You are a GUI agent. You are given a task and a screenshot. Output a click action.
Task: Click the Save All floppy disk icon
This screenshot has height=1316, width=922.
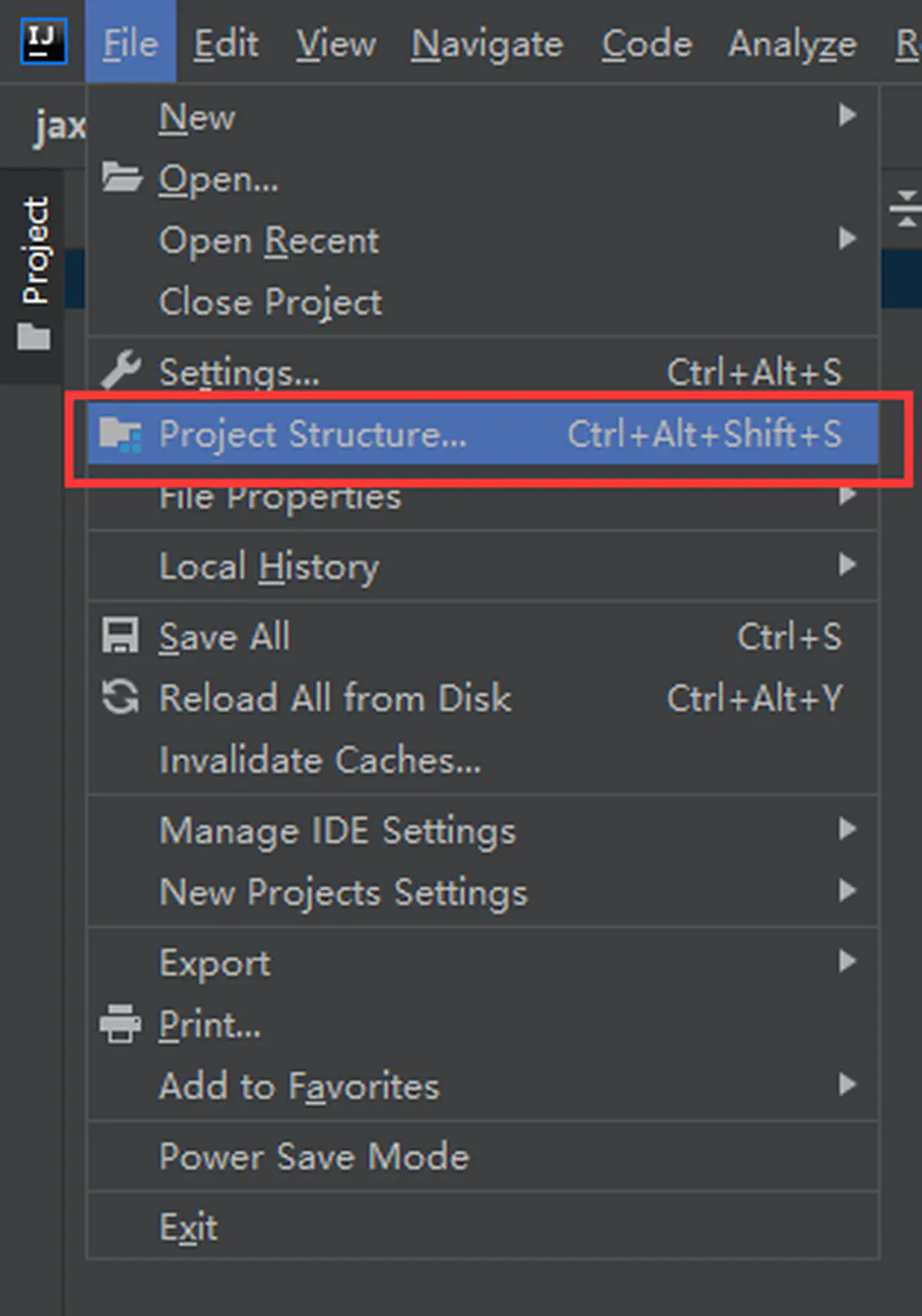pyautogui.click(x=121, y=636)
